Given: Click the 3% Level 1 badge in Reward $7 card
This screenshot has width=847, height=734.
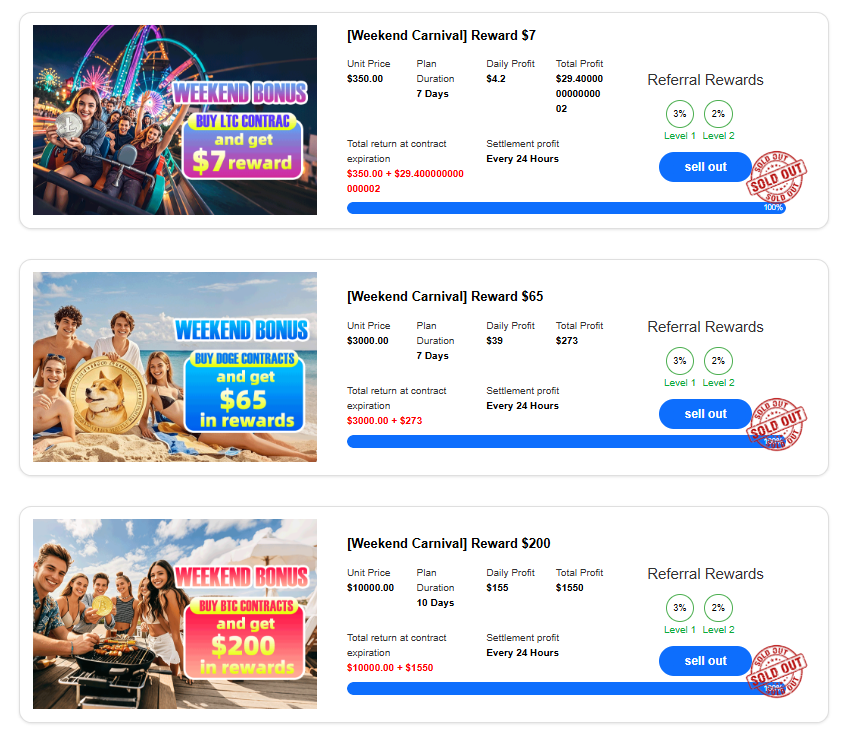Looking at the screenshot, I should click(680, 114).
